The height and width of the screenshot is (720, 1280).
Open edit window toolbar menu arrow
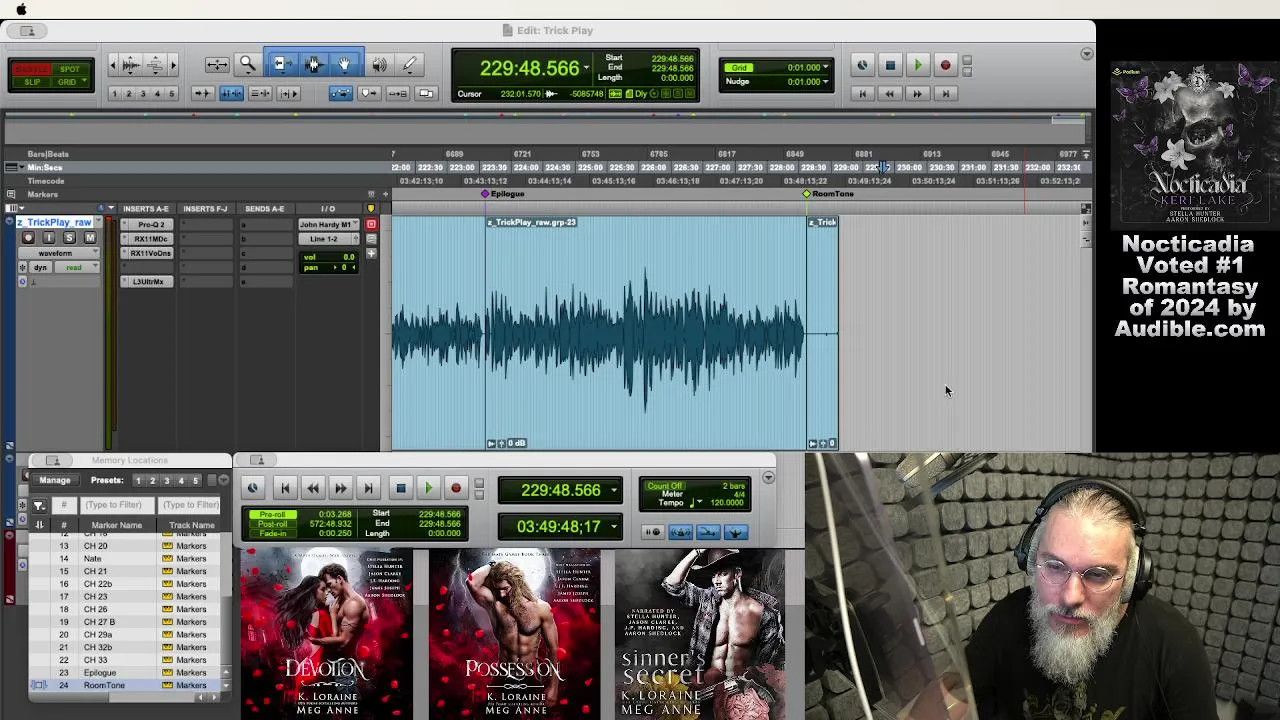point(1087,54)
